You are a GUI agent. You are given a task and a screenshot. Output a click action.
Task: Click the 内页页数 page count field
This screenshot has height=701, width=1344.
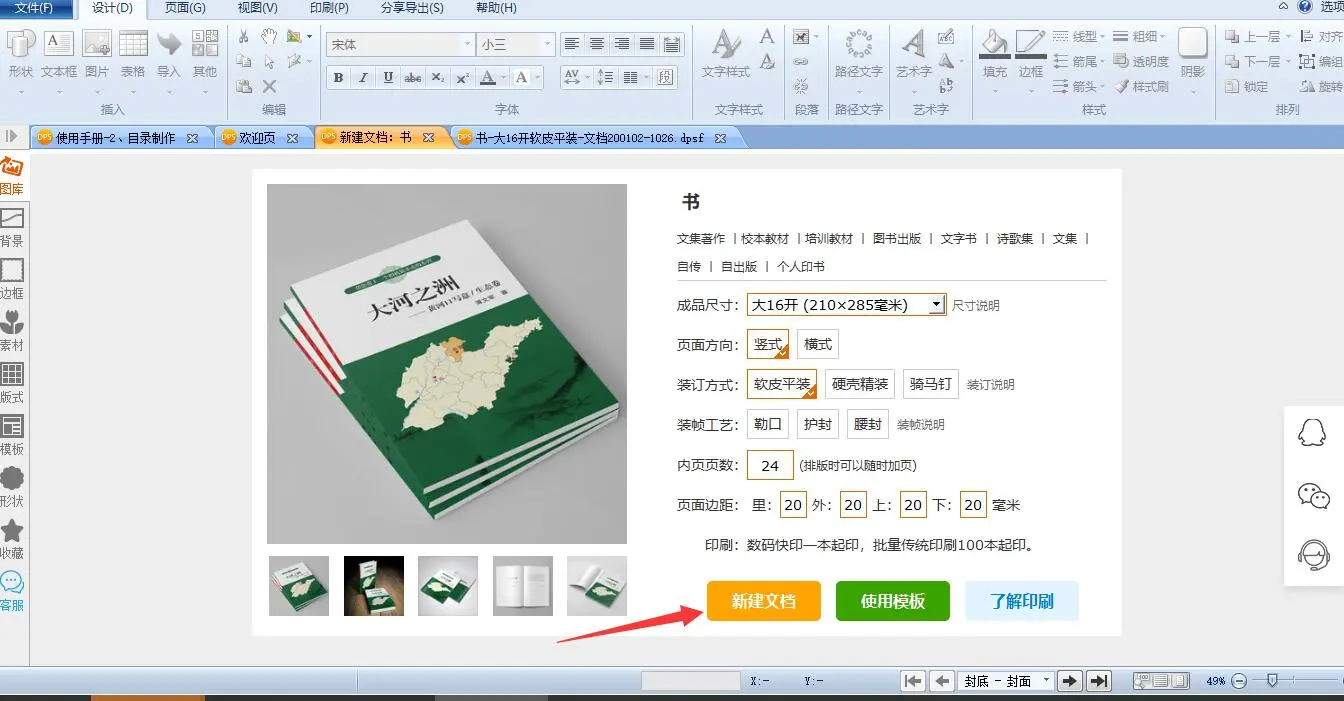coord(770,465)
